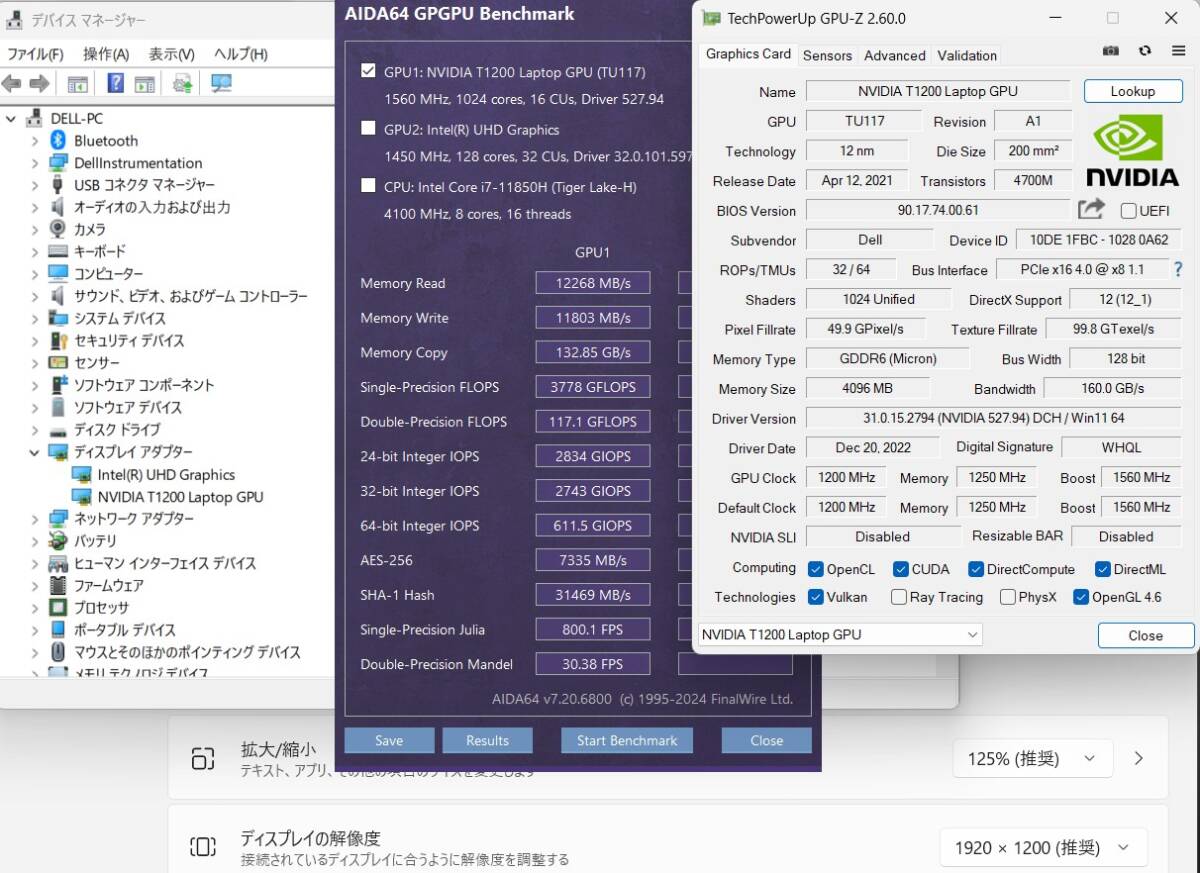Click the NVIDIA logo in GPU-Z
Viewport: 1200px width, 873px height.
[1133, 150]
